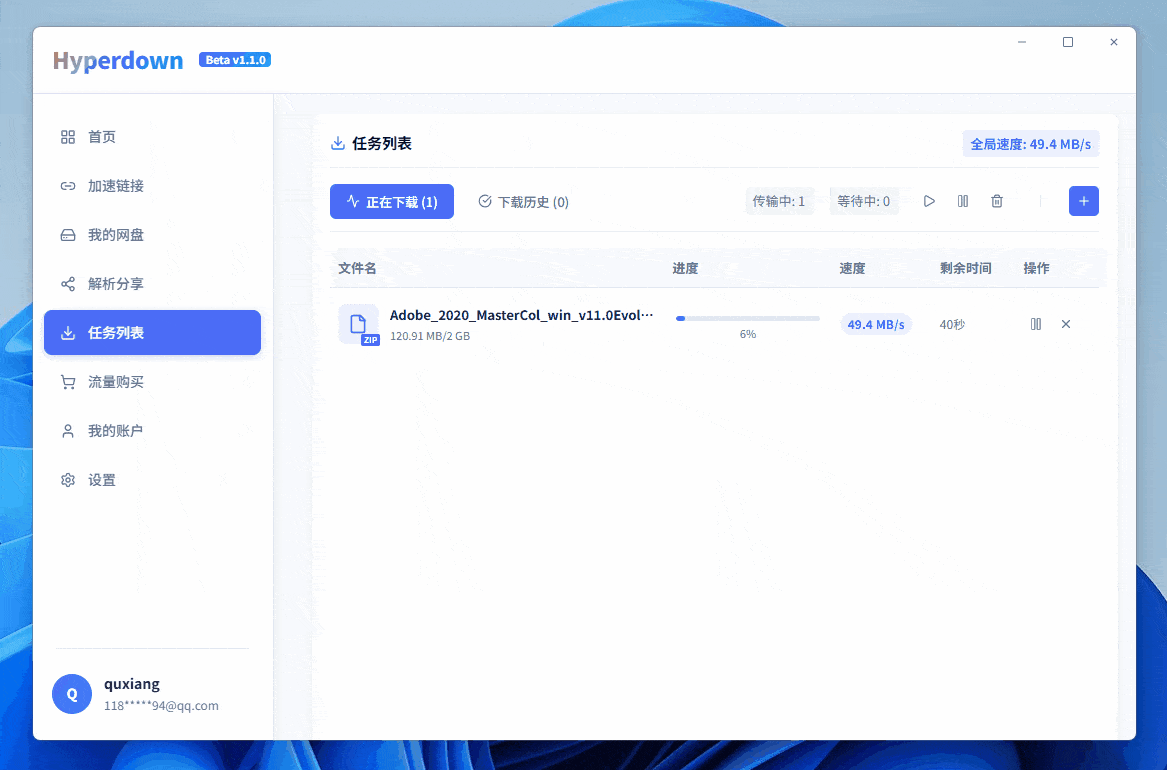Switch to the 正在下载 tab

click(x=391, y=201)
